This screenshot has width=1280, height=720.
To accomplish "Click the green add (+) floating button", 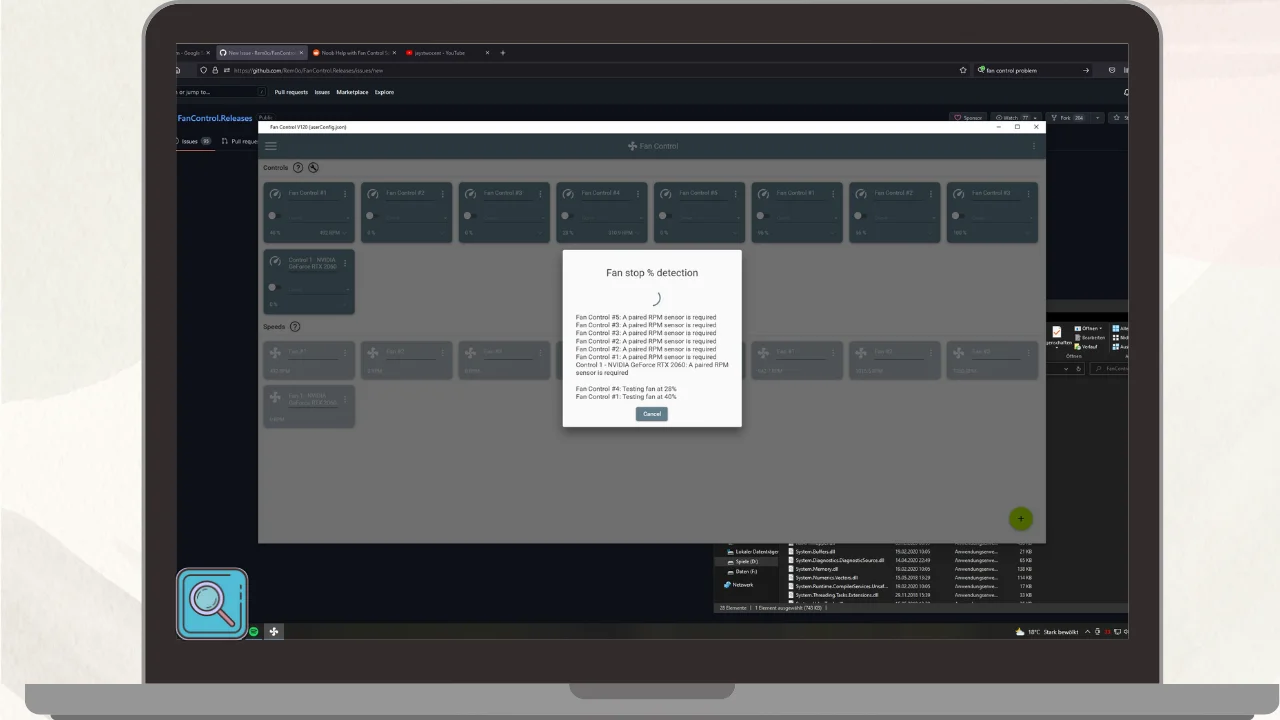I will pos(1020,518).
